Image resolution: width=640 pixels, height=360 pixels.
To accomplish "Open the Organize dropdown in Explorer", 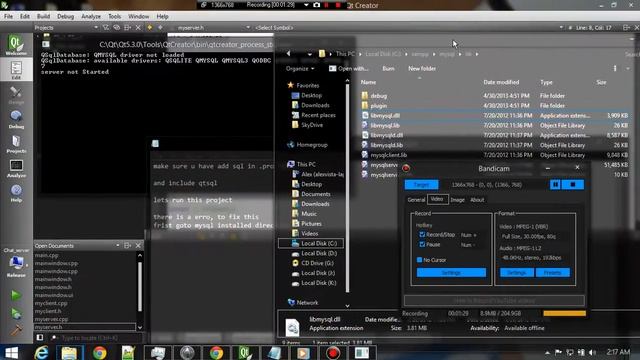I will 300,69.
